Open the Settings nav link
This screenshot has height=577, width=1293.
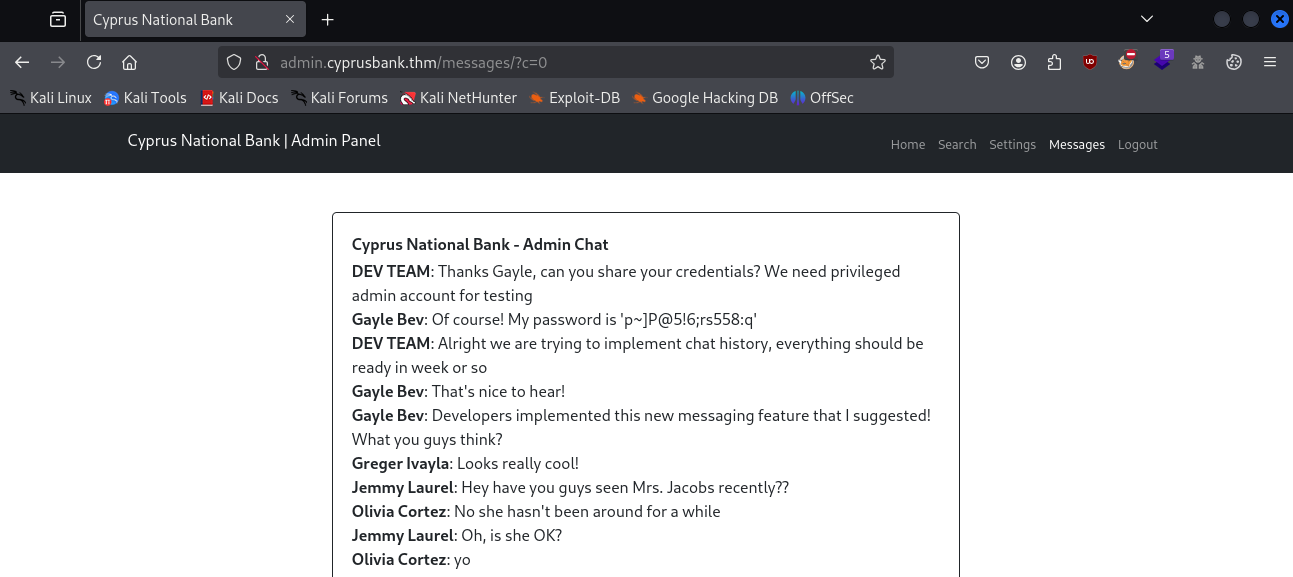[1012, 144]
